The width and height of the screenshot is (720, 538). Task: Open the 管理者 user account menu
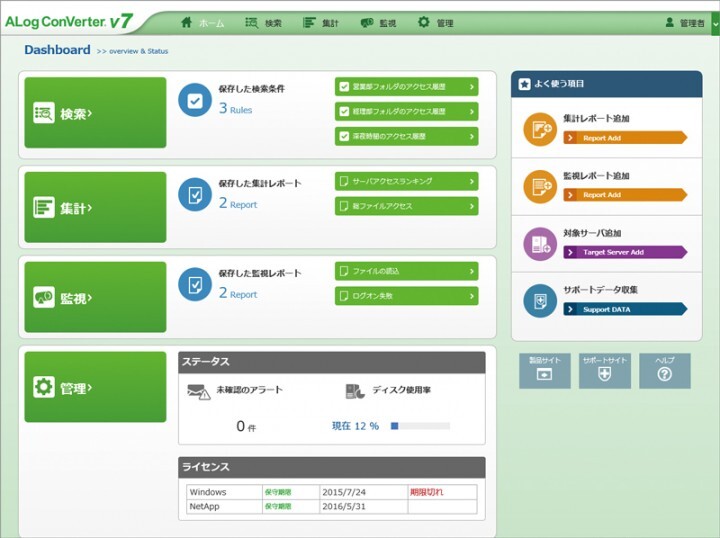[685, 22]
